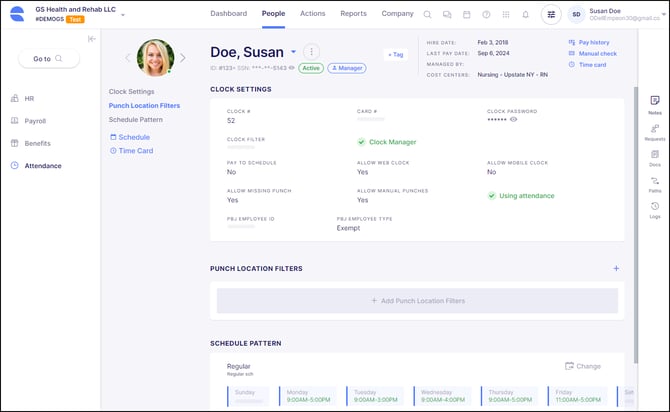This screenshot has width=670, height=412.
Task: Click the Nursing - Upstate NY - RN cost center
Action: [x=512, y=75]
